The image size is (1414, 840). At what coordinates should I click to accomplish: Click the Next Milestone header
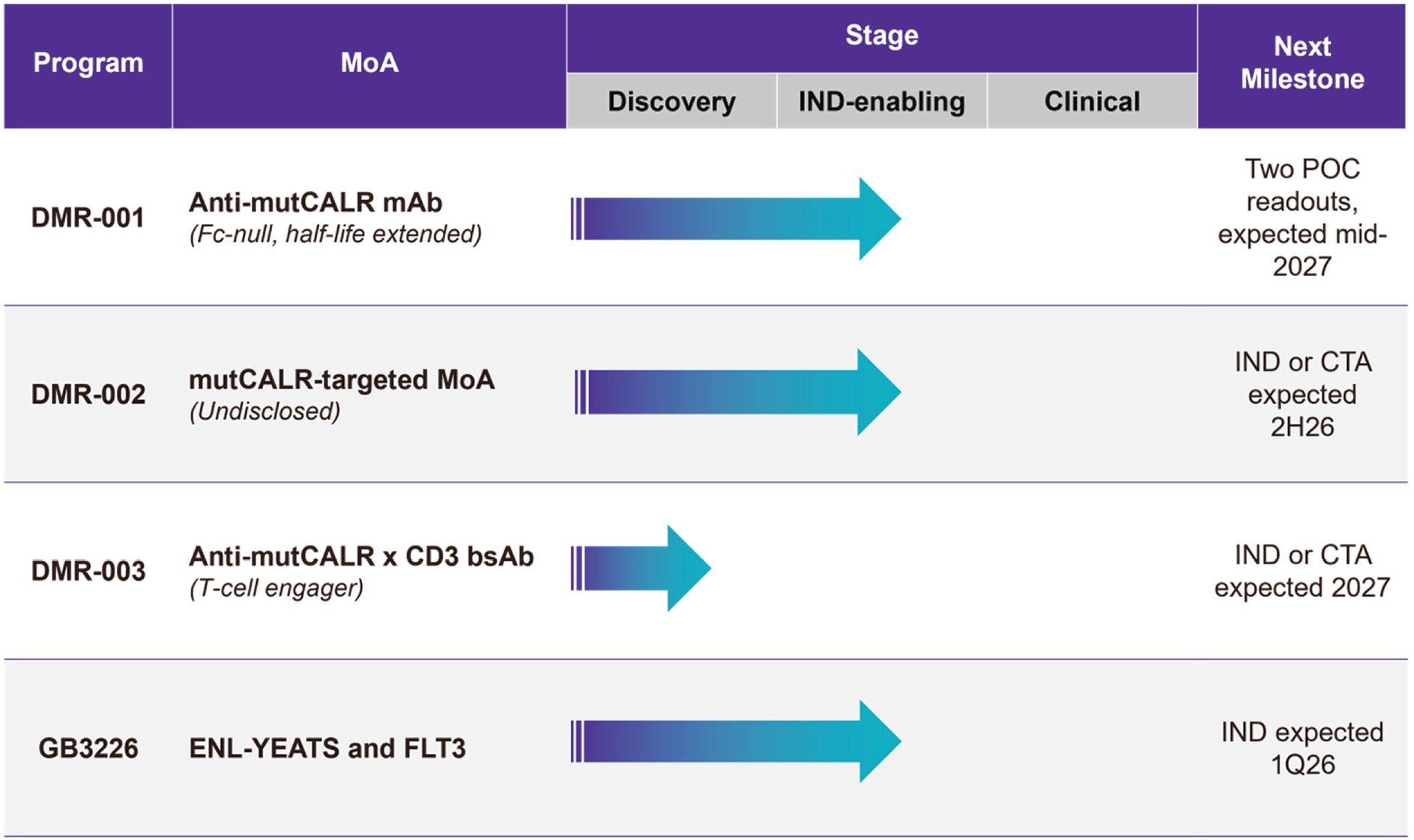tap(1302, 63)
